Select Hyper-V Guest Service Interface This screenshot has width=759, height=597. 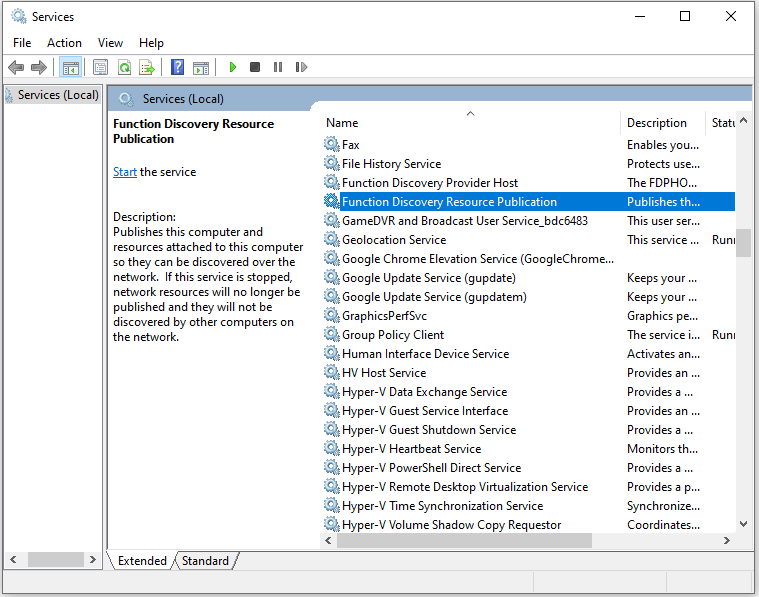coord(529,410)
